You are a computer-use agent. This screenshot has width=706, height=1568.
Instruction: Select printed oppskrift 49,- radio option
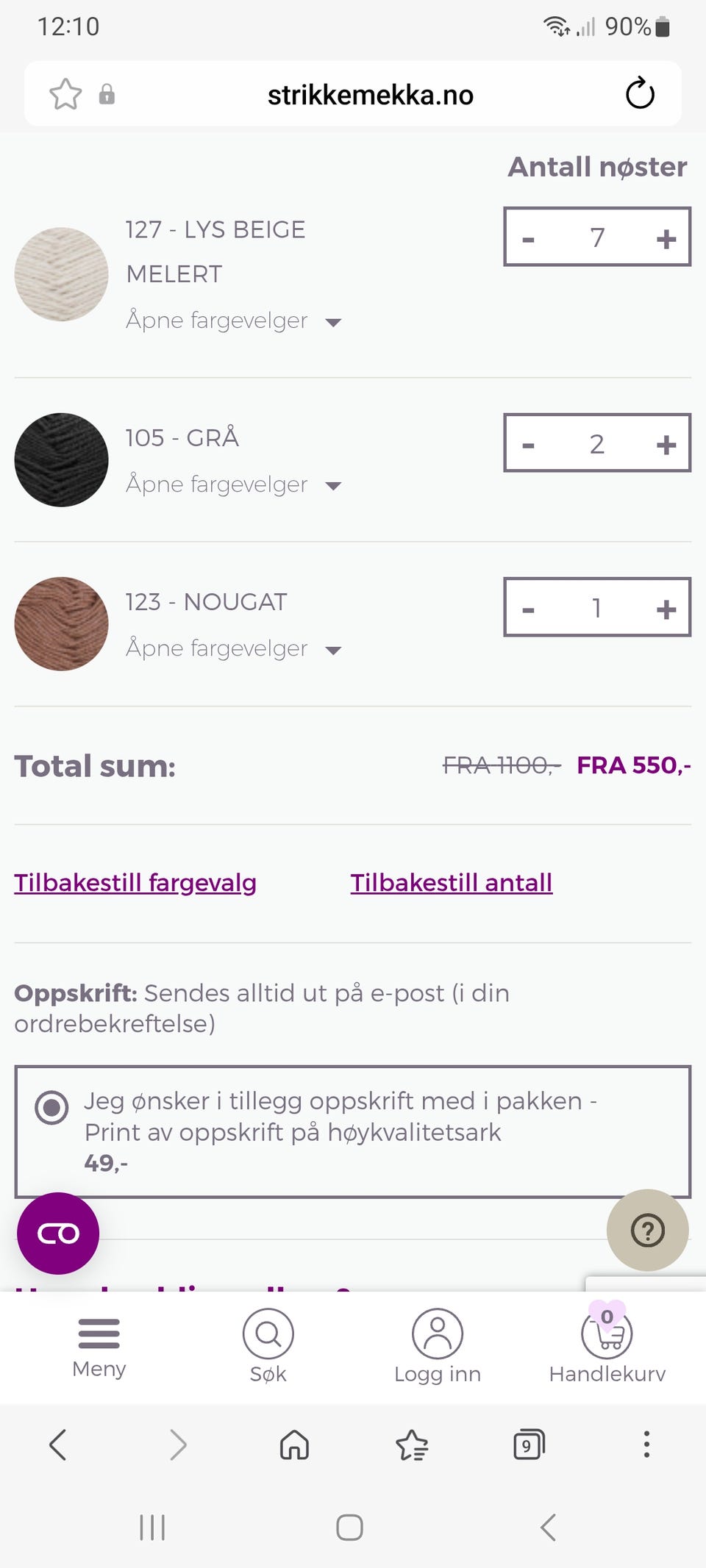52,1107
